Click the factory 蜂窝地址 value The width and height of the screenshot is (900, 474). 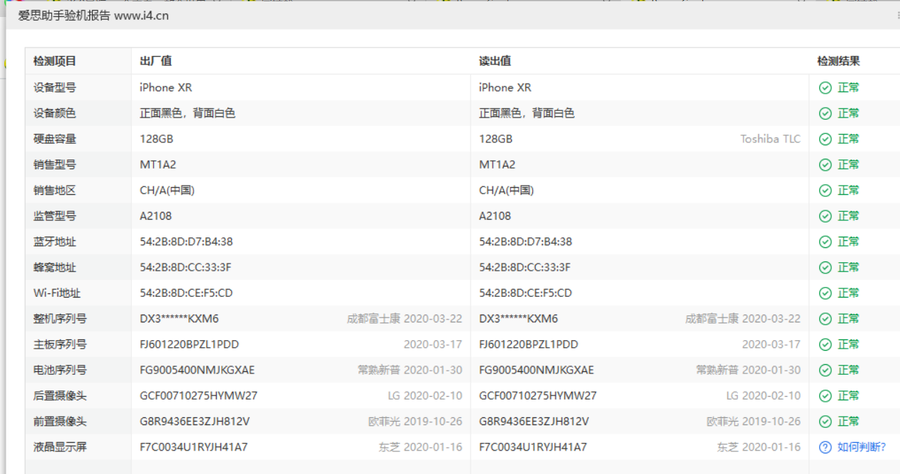[x=185, y=267]
